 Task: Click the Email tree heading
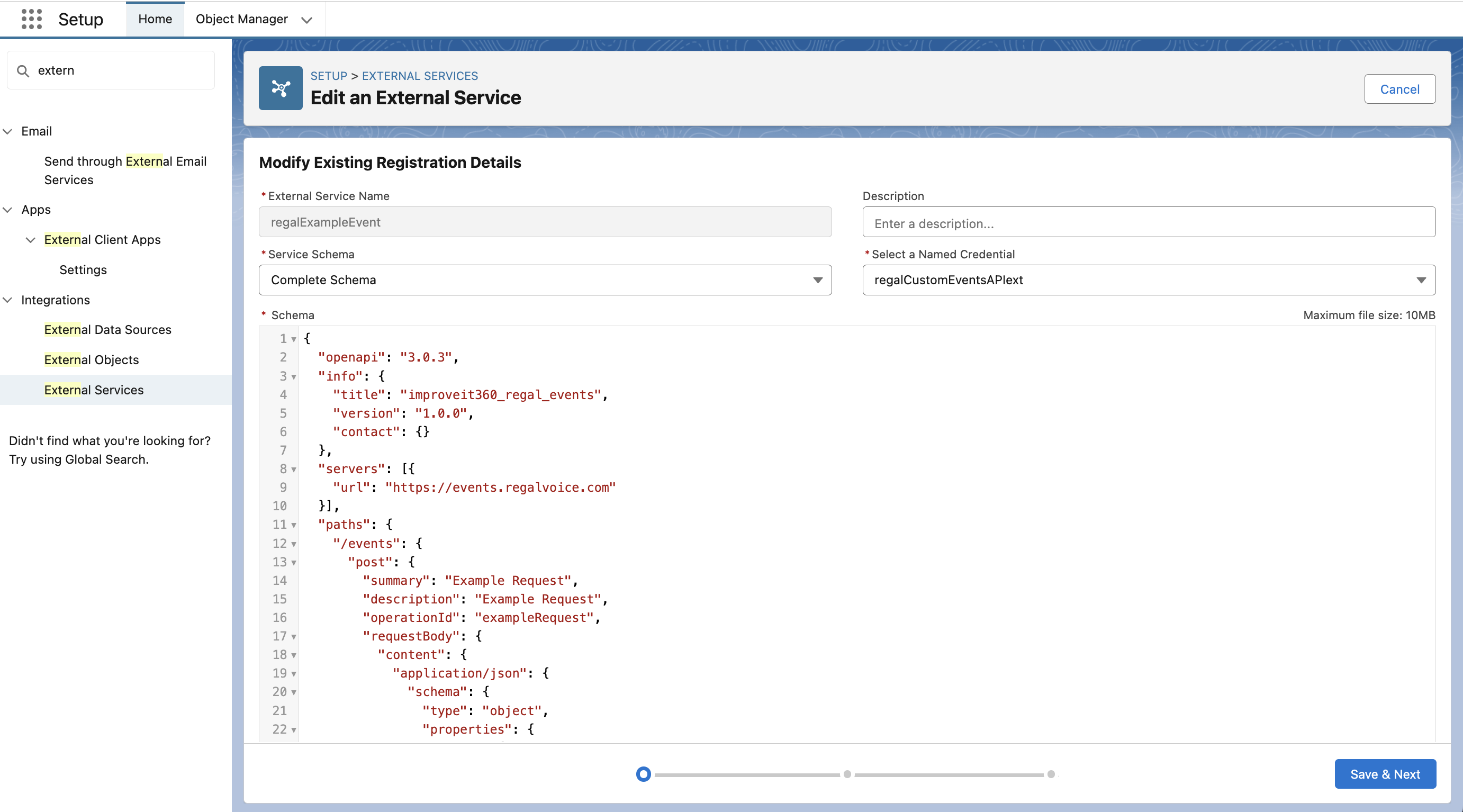(x=37, y=131)
